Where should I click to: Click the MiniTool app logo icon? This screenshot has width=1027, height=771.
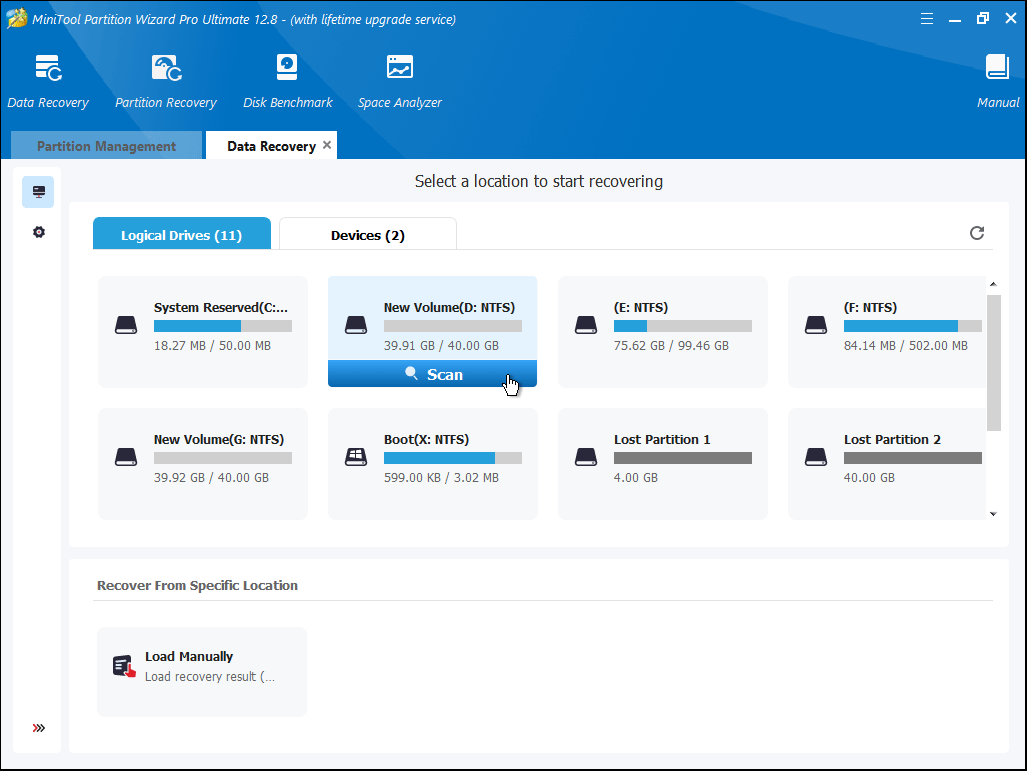point(16,18)
